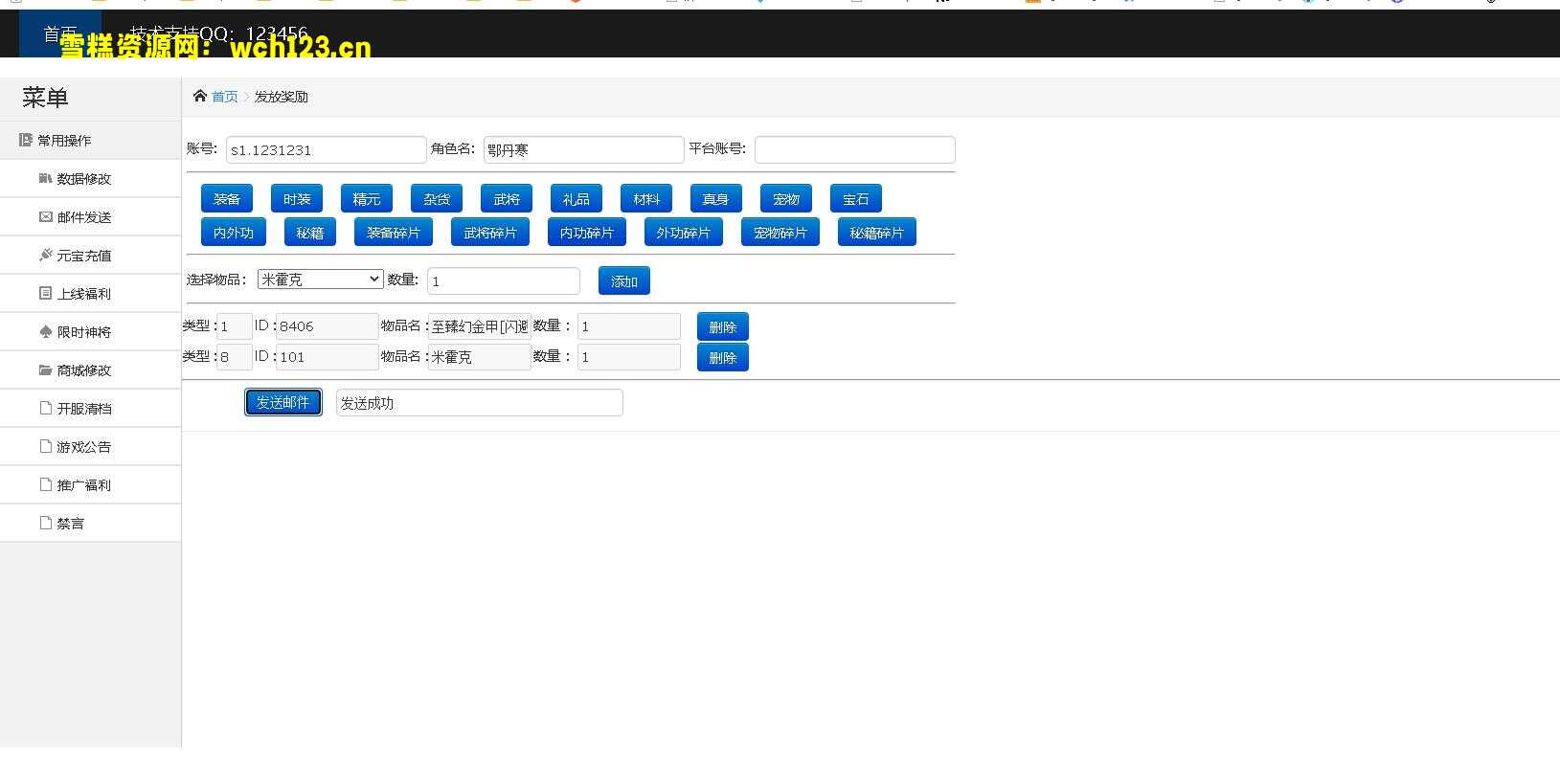The width and height of the screenshot is (1560, 784).
Task: Select the 内外功 category button
Action: [x=234, y=233]
